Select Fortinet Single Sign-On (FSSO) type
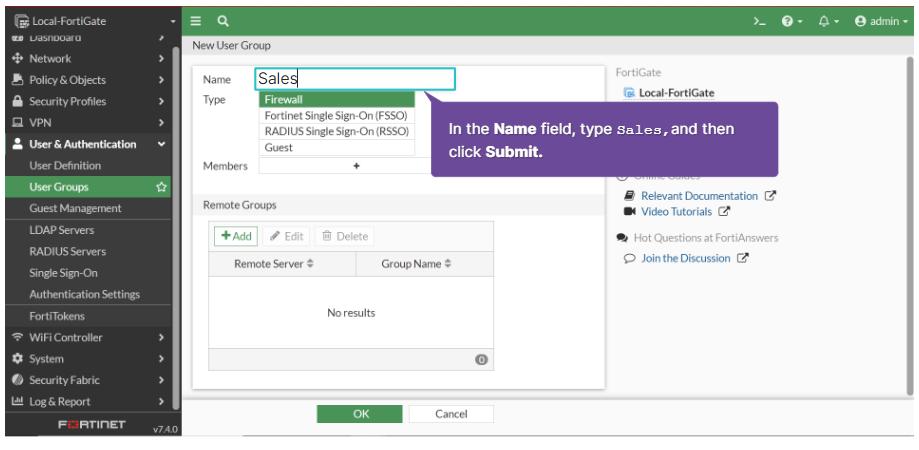Viewport: 919px width, 450px height. pyautogui.click(x=336, y=115)
